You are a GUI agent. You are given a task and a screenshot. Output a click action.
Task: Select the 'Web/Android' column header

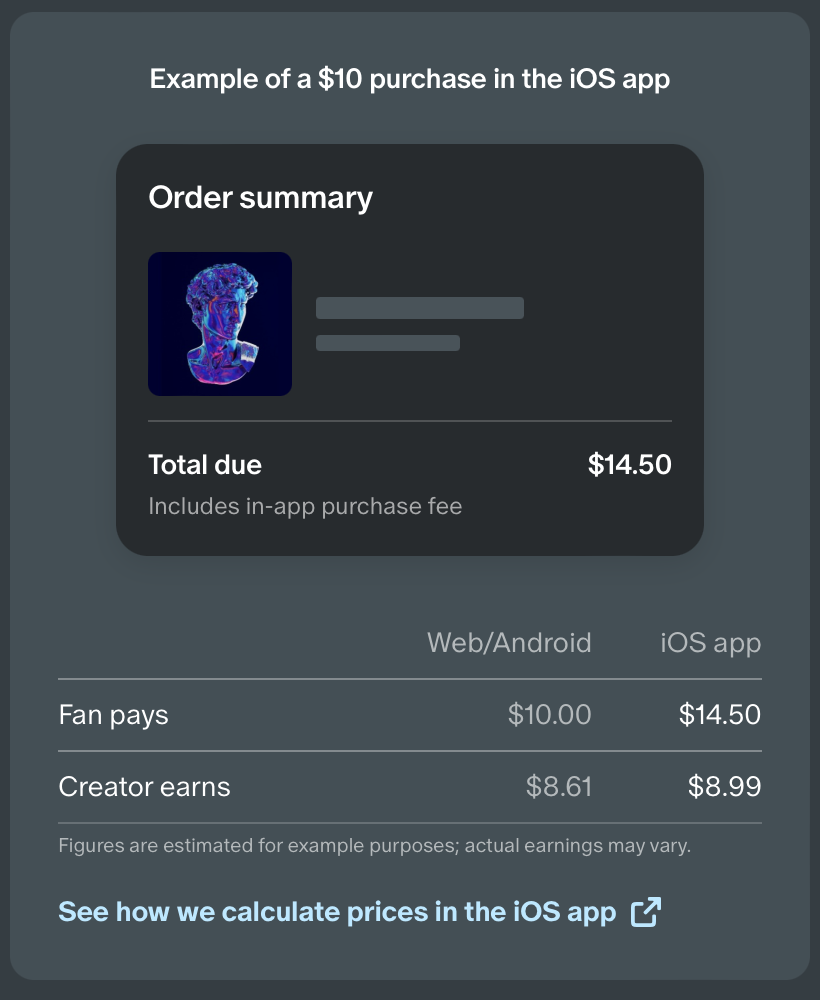pos(509,642)
